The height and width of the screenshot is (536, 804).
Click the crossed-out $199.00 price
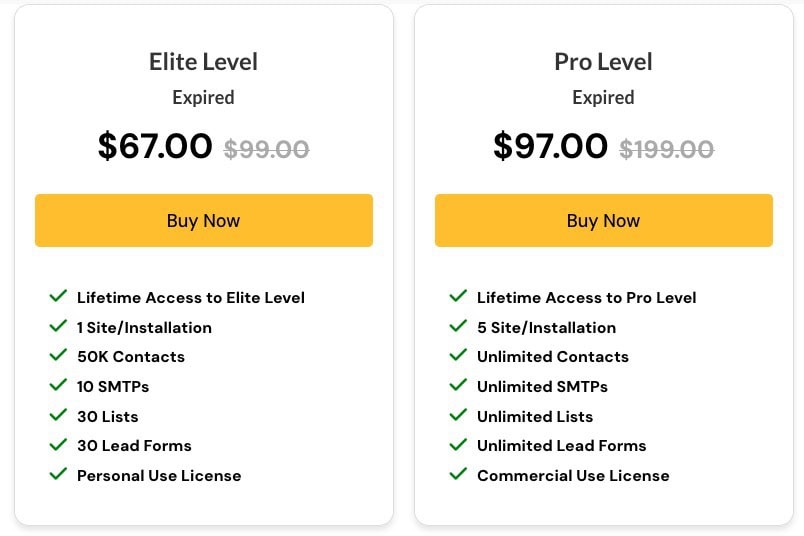667,149
